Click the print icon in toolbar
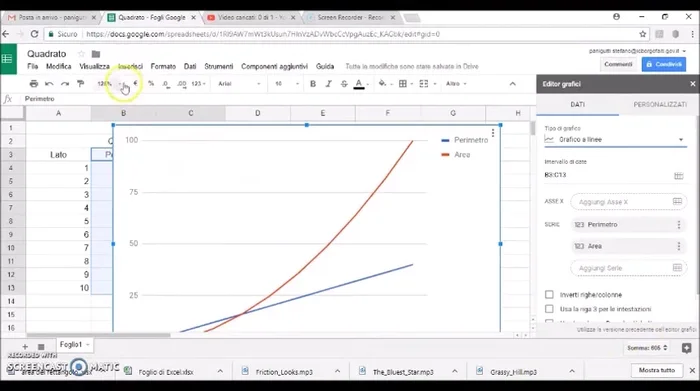700x391 pixels. point(33,83)
